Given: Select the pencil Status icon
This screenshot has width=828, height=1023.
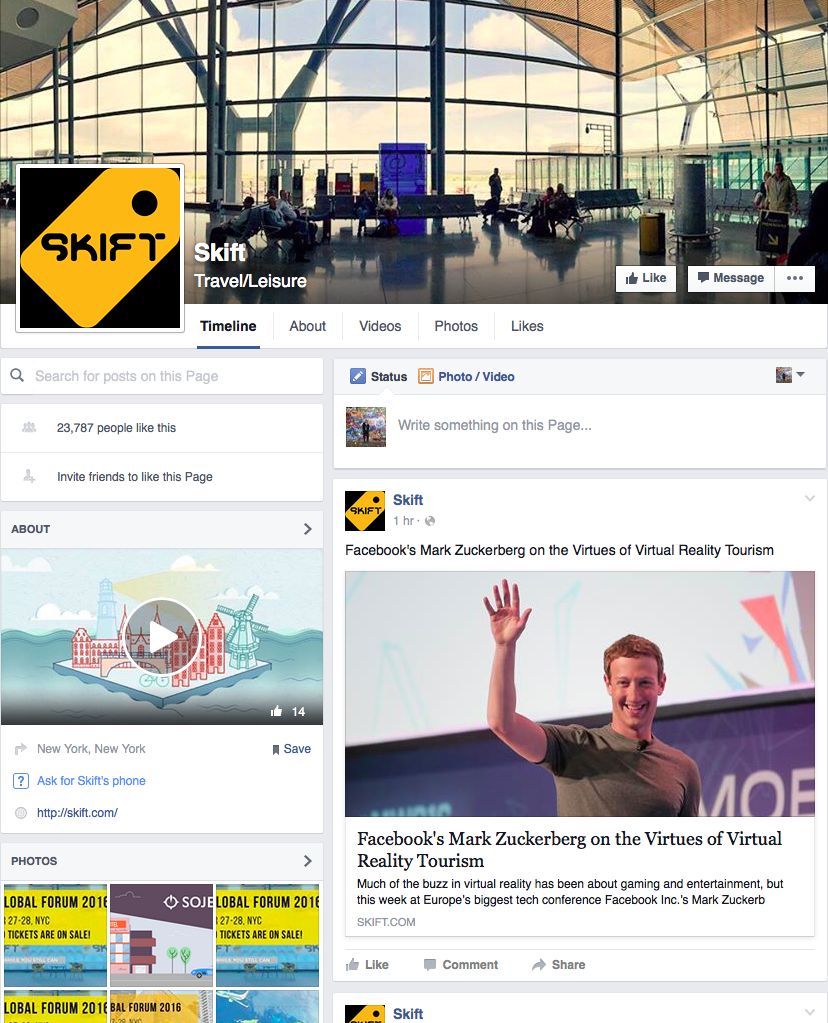Looking at the screenshot, I should [x=358, y=376].
